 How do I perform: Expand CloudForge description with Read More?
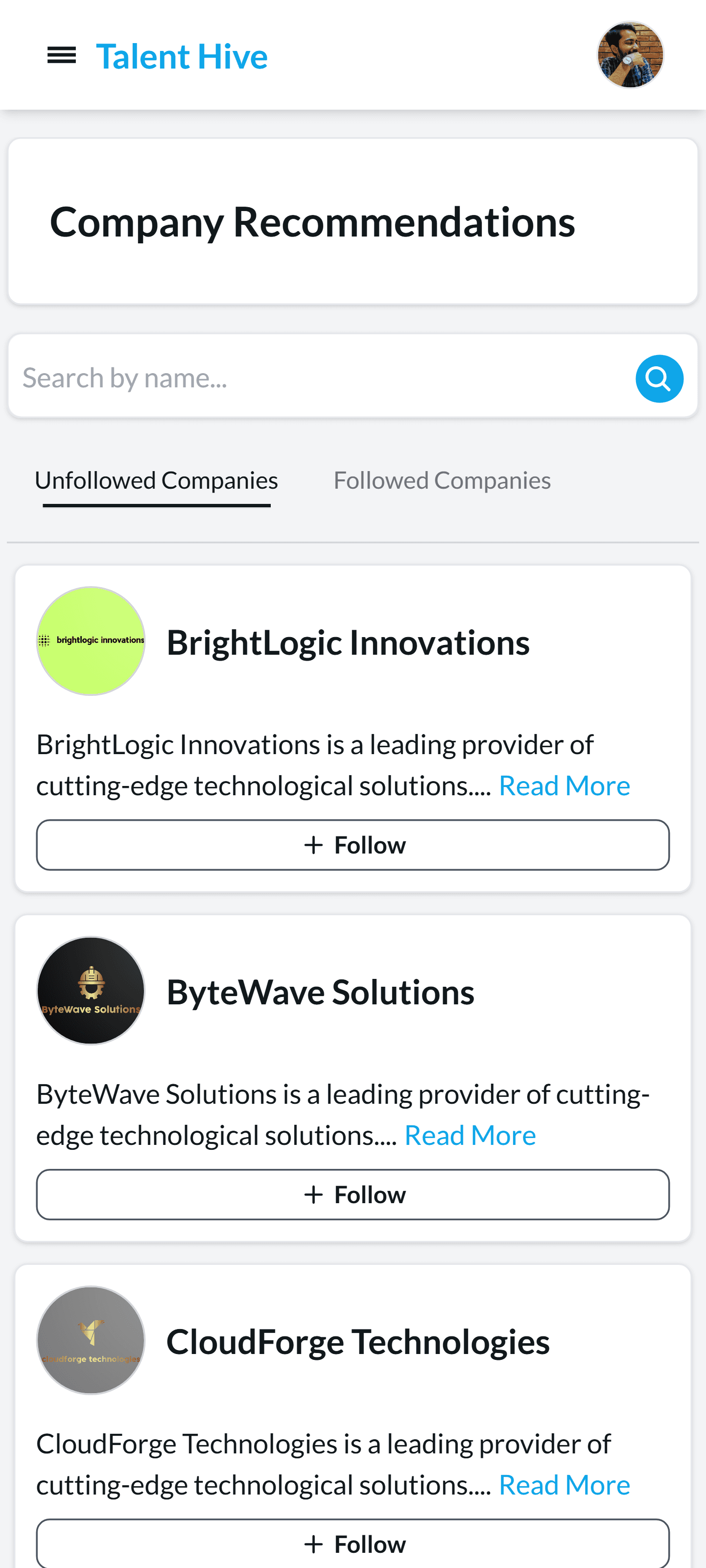pyautogui.click(x=564, y=1485)
